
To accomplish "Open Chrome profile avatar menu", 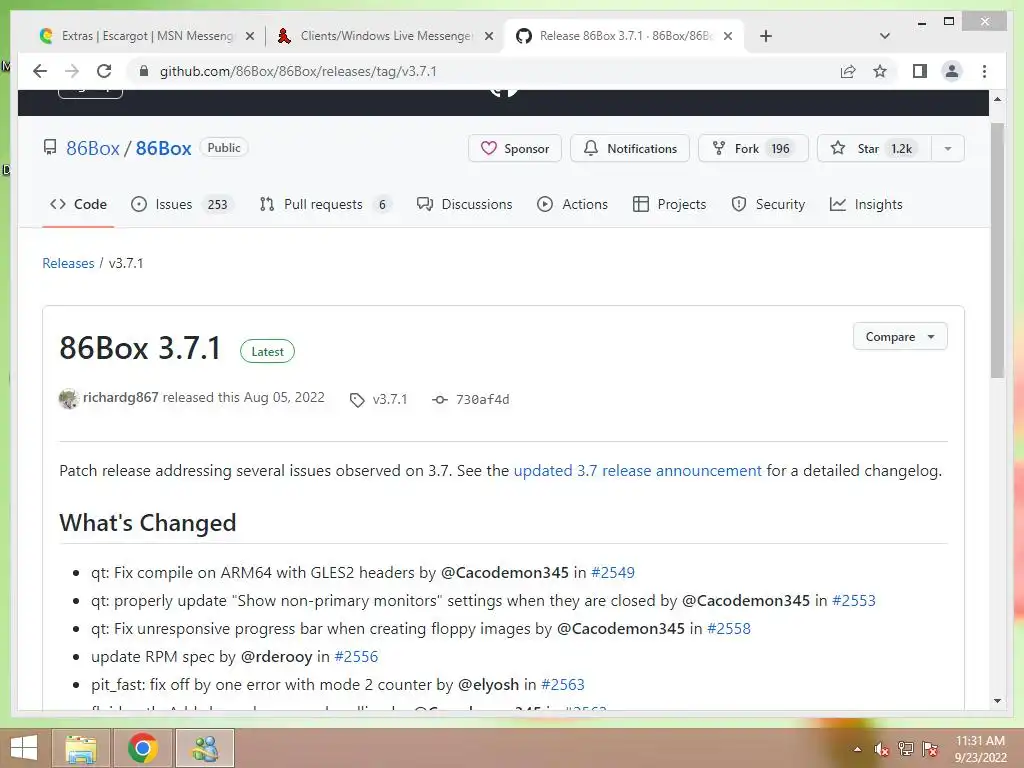I will (952, 71).
